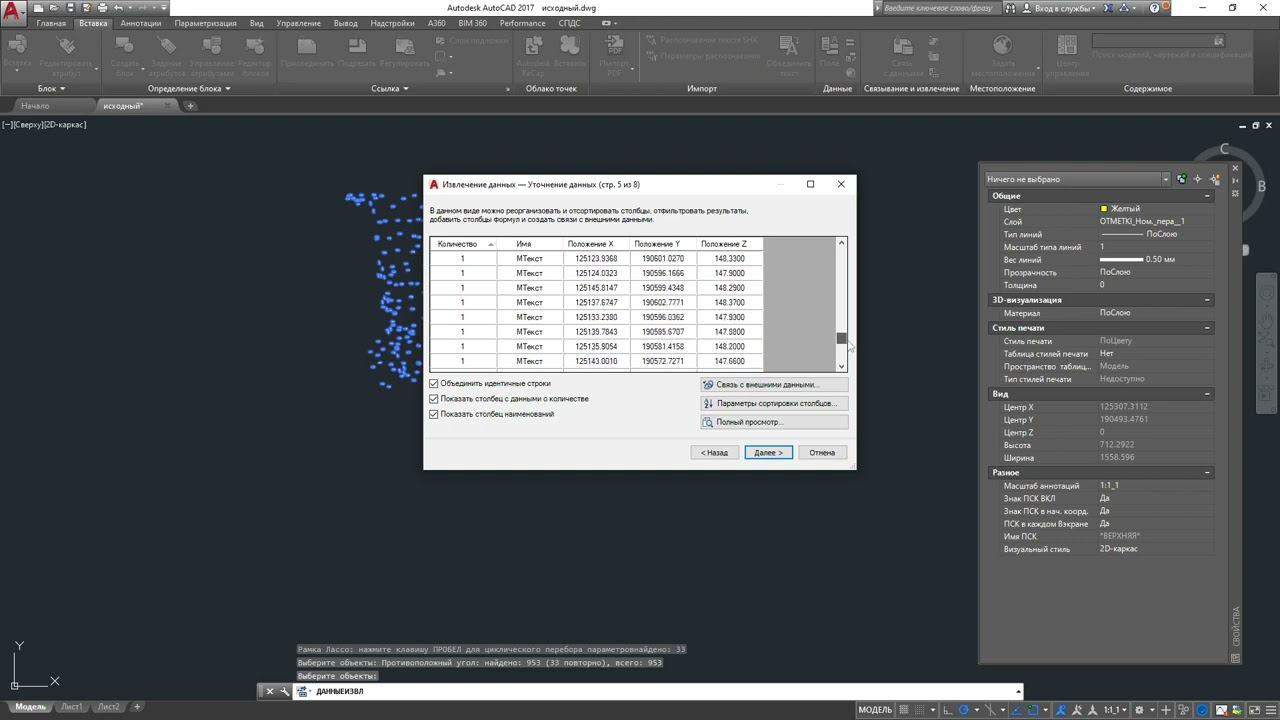This screenshot has height=720, width=1280.
Task: Switch to the 'Начало' file tab
Action: (x=35, y=106)
